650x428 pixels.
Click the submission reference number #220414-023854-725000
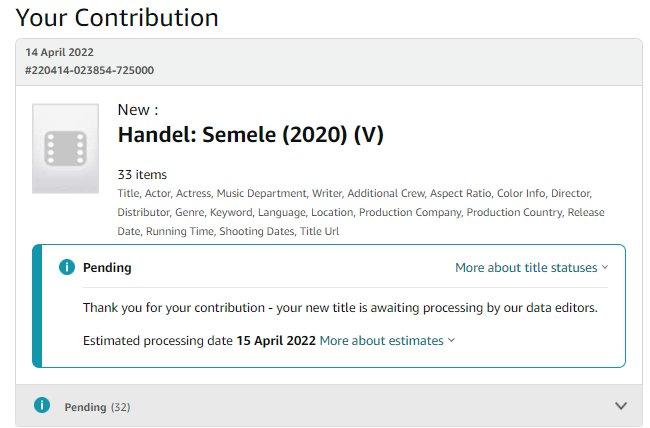[89, 70]
